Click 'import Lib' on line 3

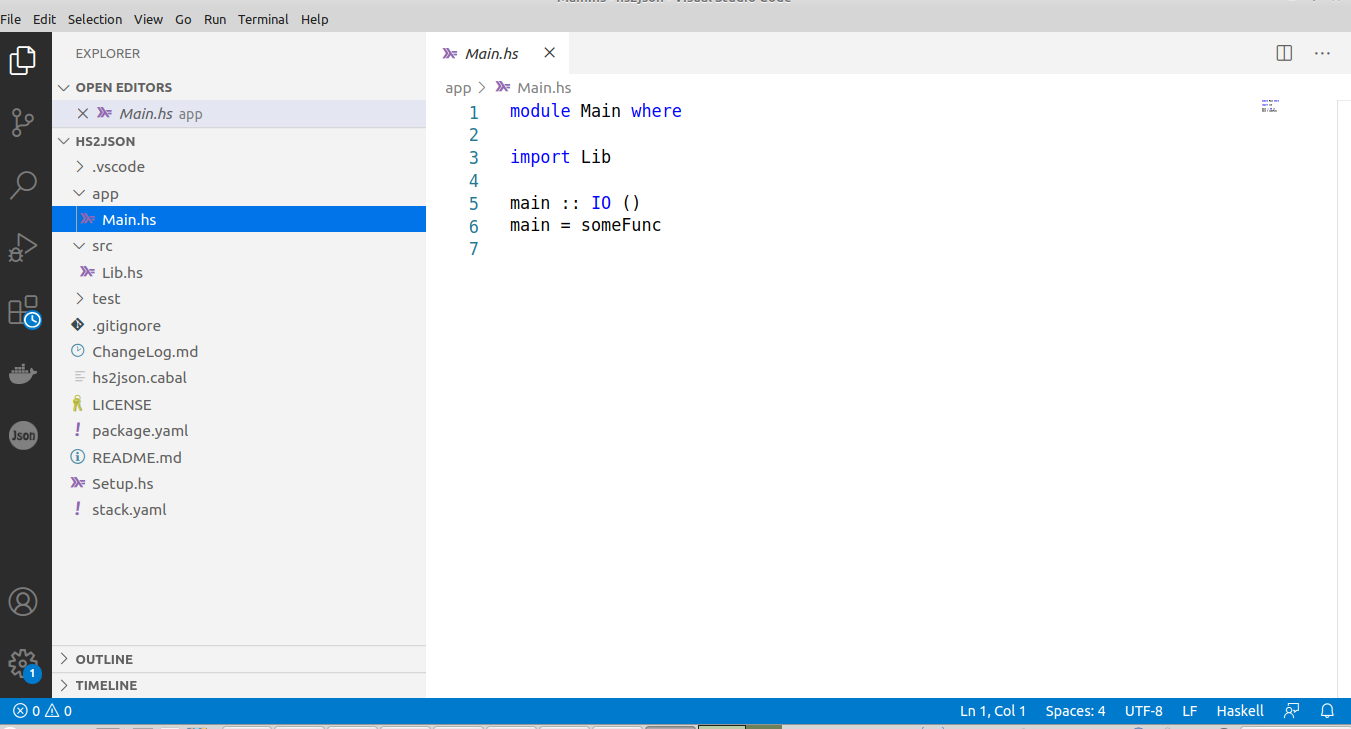560,157
